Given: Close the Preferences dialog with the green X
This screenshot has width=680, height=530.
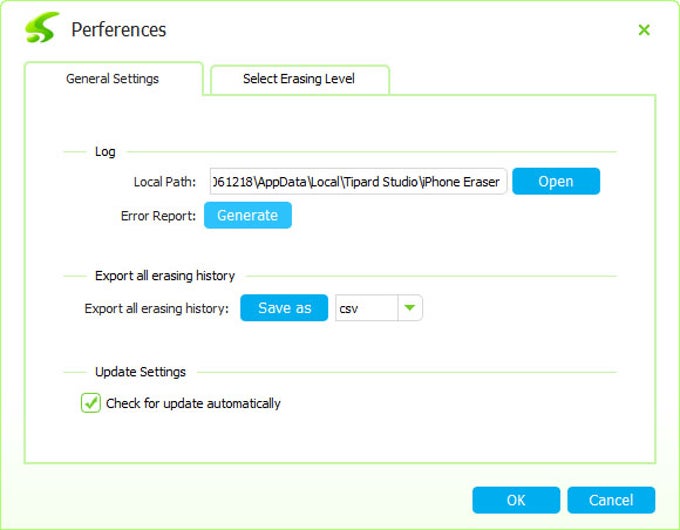Looking at the screenshot, I should [x=644, y=30].
